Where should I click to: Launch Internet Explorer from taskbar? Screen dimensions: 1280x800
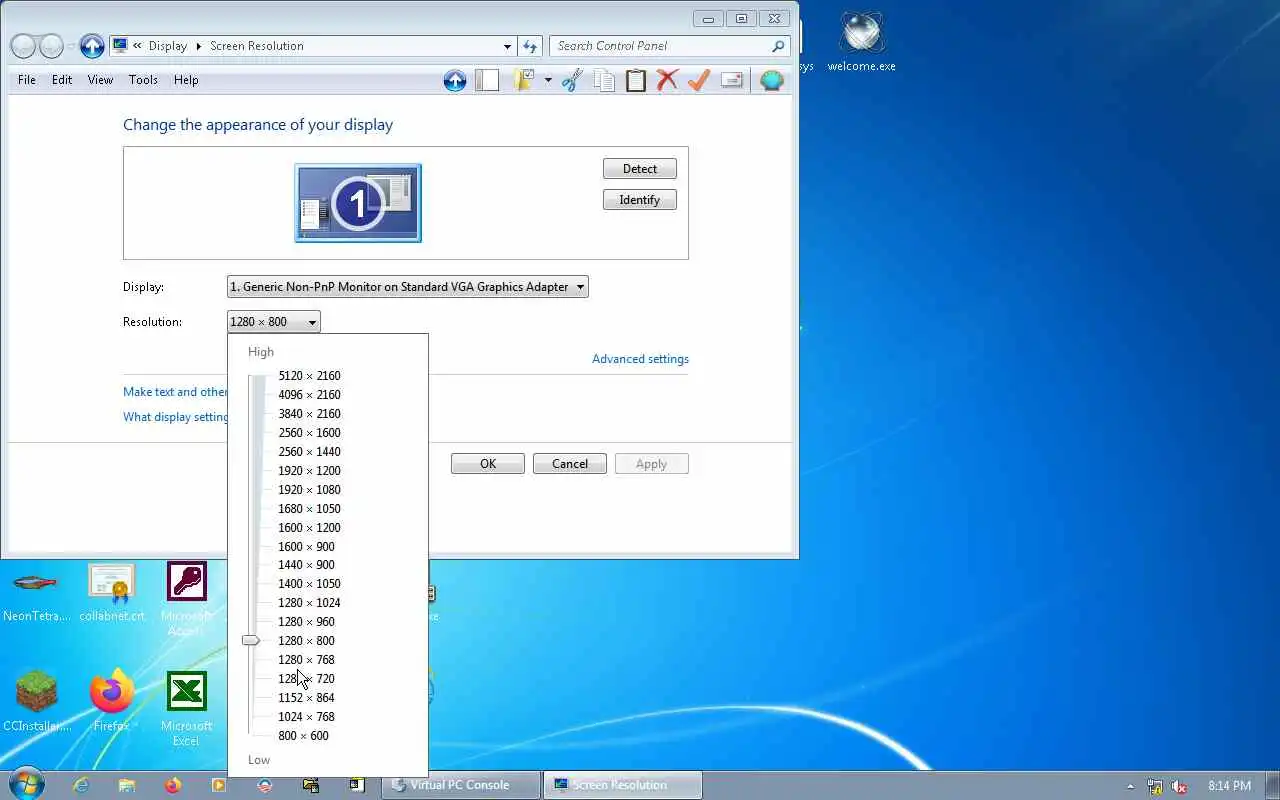[x=81, y=786]
